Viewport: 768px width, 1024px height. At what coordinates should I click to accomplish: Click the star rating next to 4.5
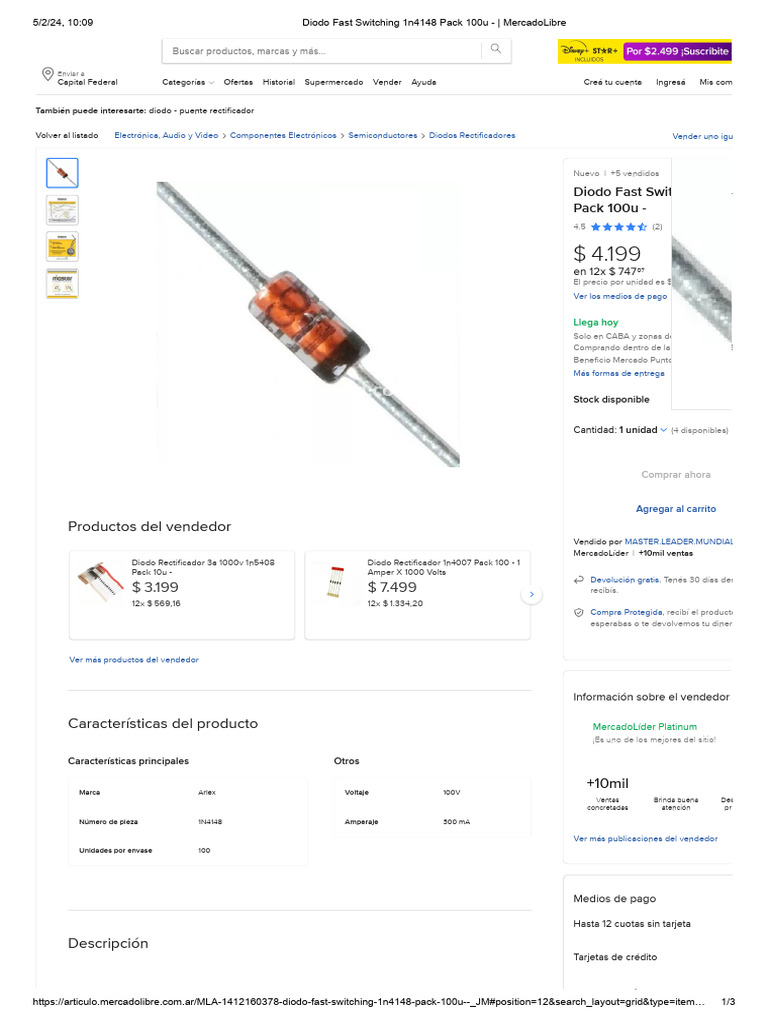pos(618,227)
